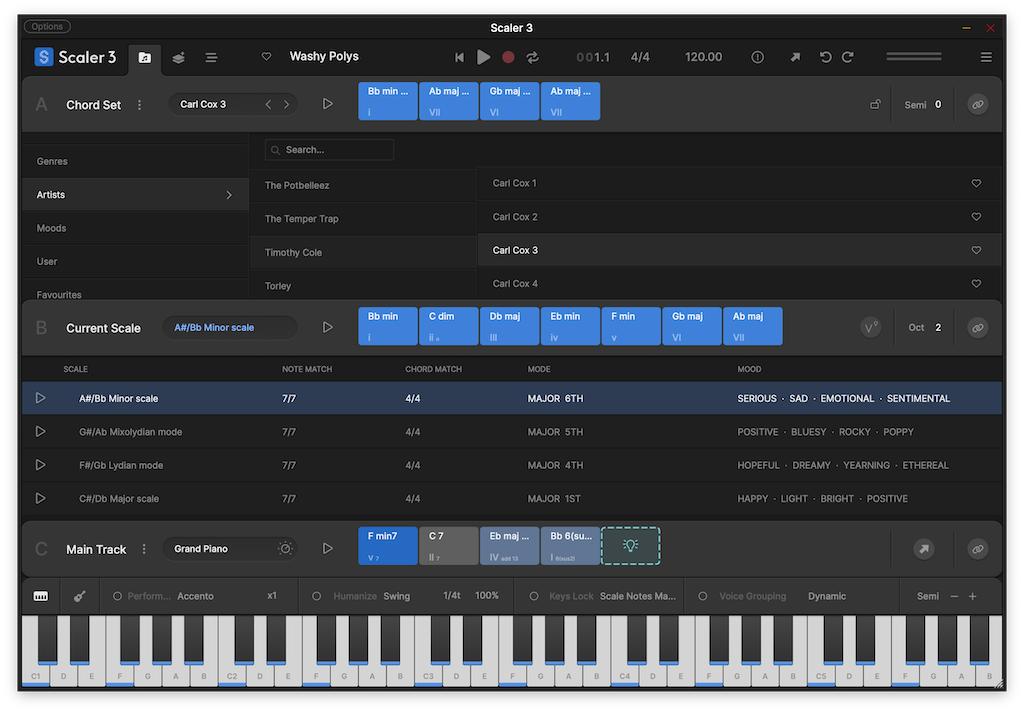Viewport: 1024px width, 712px height.
Task: Click the red record button
Action: tap(508, 57)
